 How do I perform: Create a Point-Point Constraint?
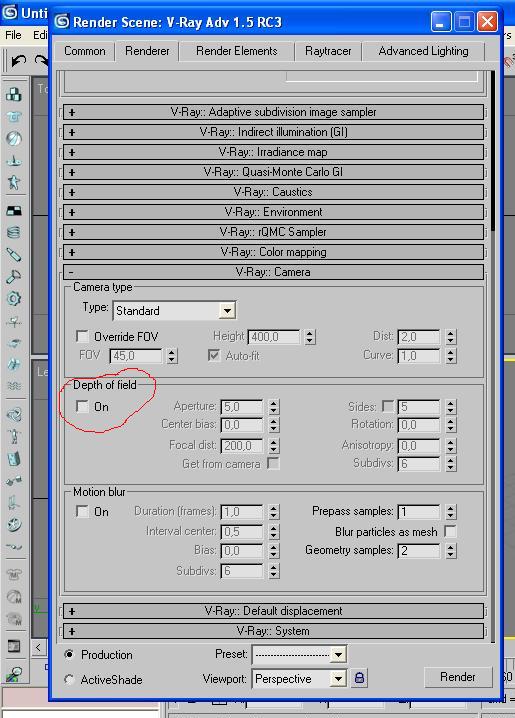(14, 480)
